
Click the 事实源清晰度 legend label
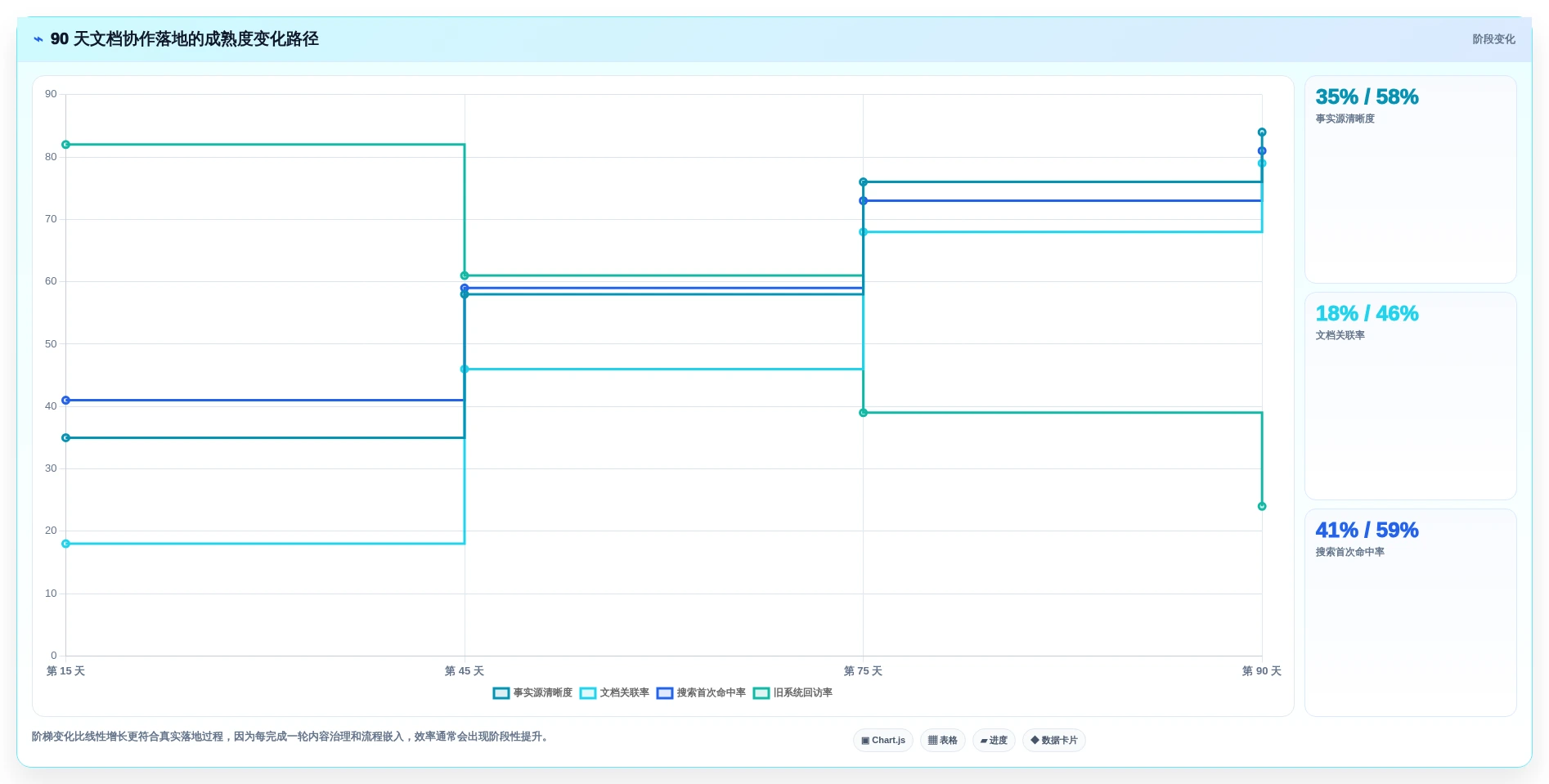(543, 693)
